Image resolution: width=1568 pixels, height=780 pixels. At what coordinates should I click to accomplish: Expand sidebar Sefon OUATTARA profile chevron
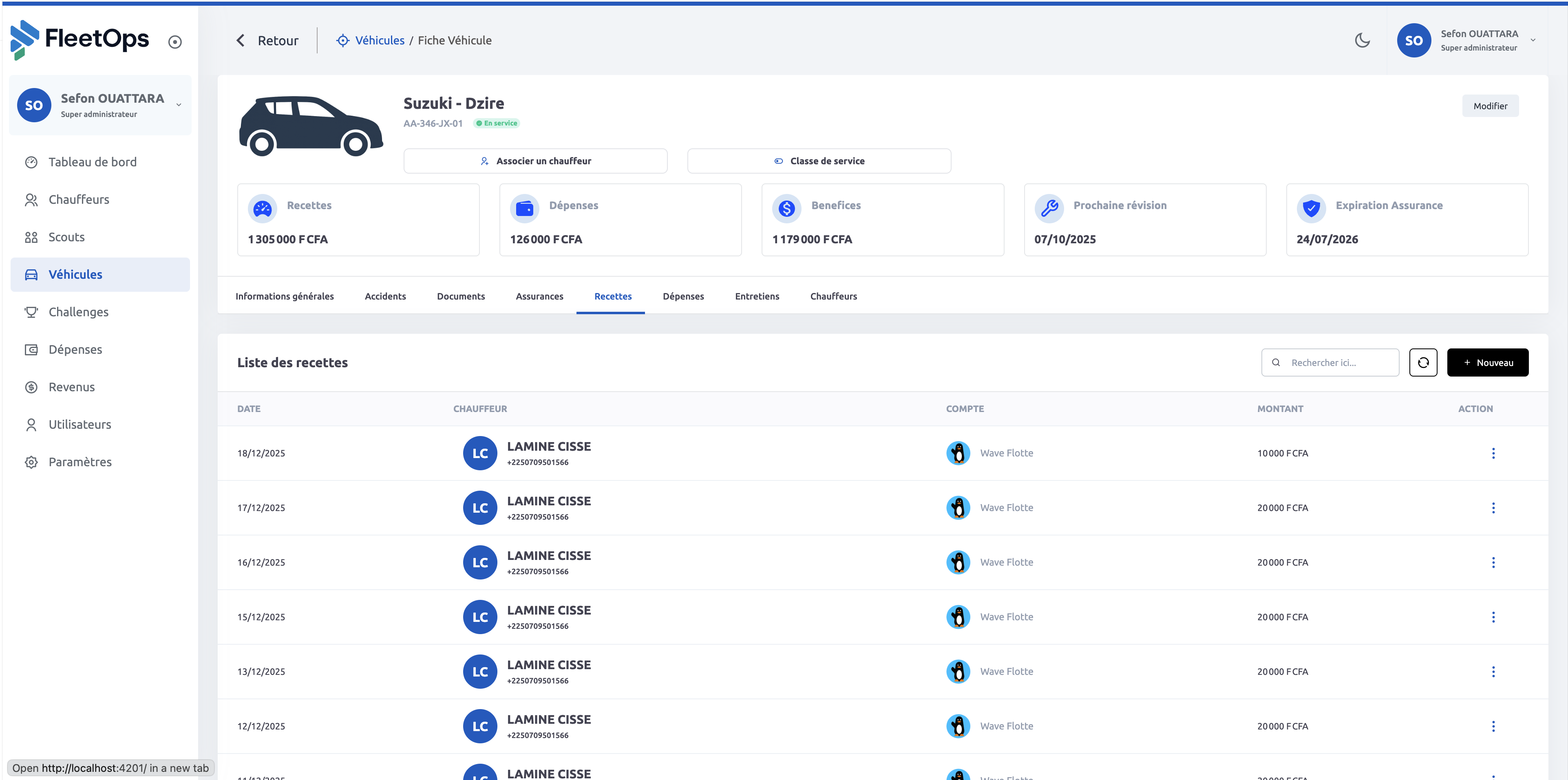[179, 105]
